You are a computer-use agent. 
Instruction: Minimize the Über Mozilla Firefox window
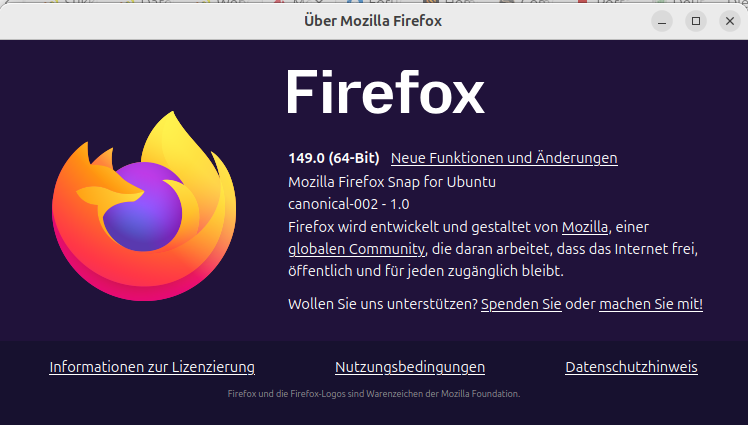pyautogui.click(x=663, y=21)
